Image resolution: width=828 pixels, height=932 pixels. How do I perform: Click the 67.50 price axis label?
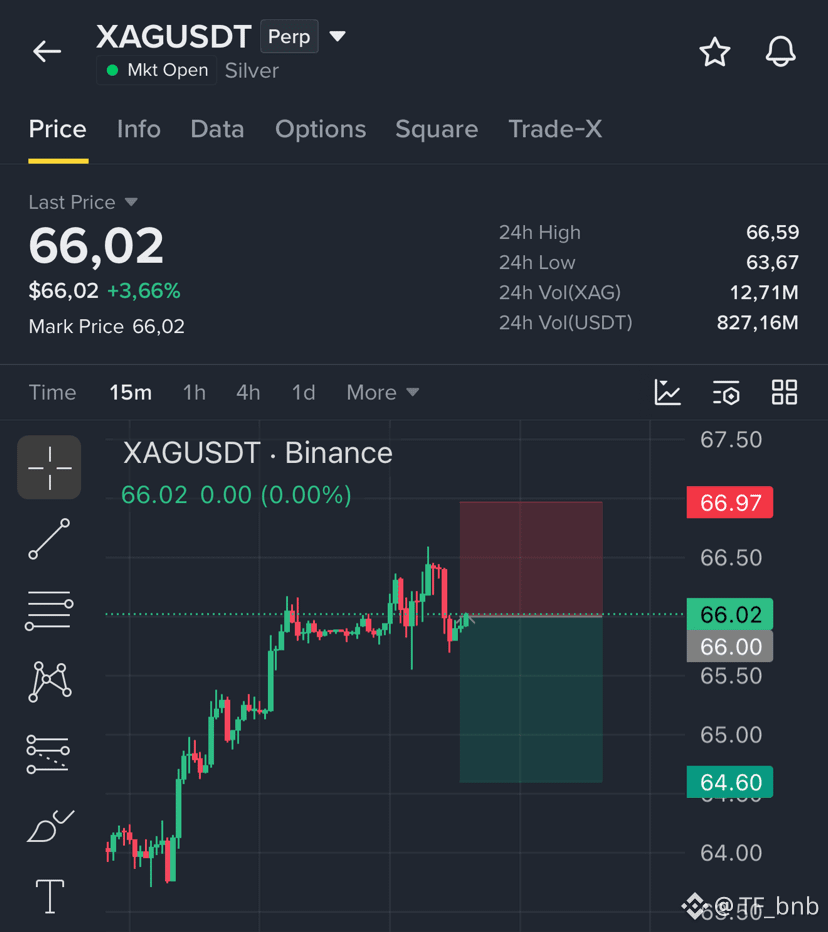pos(731,440)
